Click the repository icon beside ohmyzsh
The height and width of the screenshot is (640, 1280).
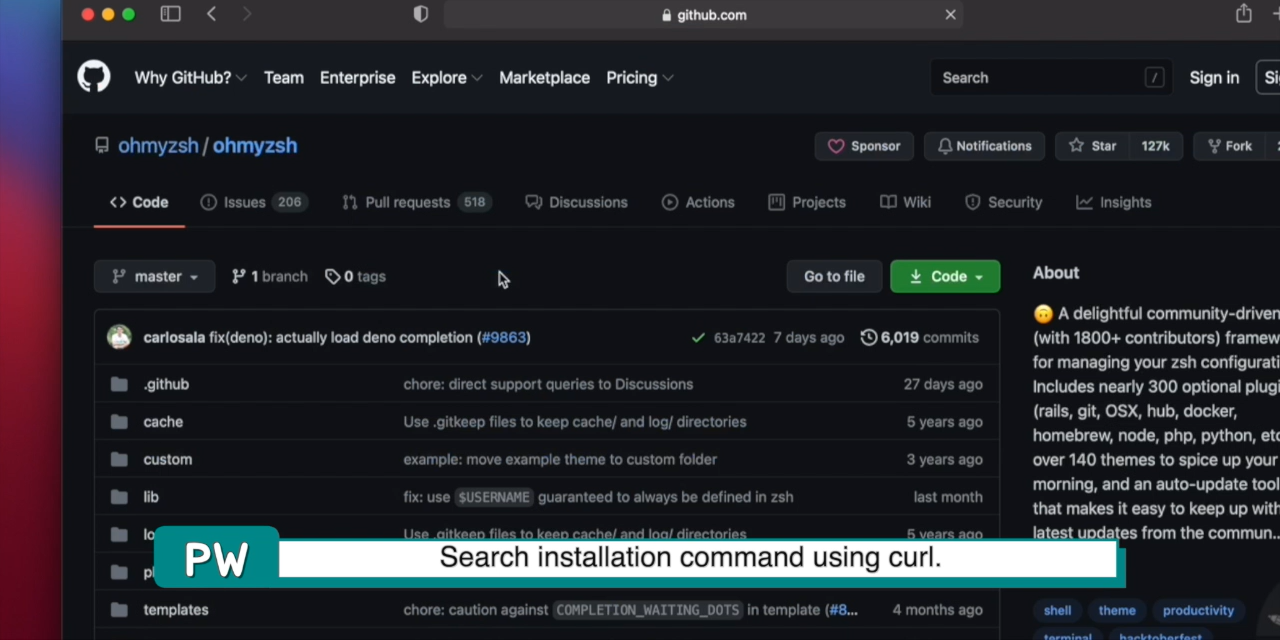[x=102, y=145]
